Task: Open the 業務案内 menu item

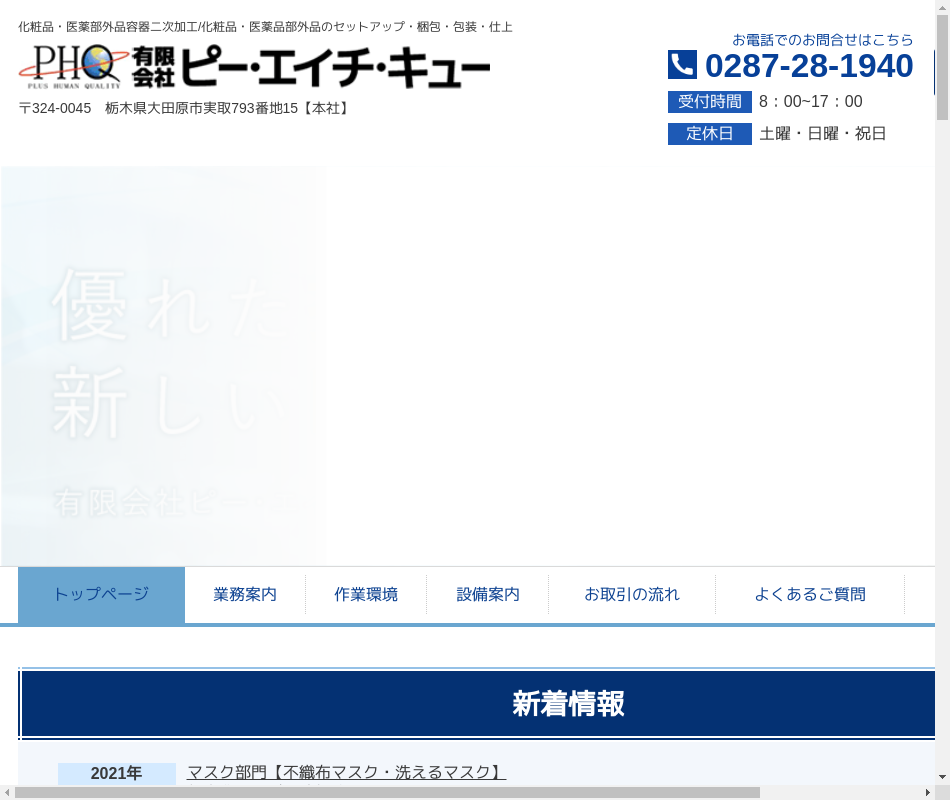Action: click(x=245, y=595)
